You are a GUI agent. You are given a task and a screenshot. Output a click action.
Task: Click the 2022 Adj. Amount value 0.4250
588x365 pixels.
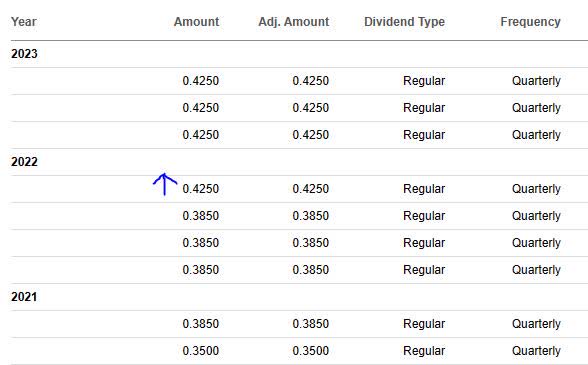tap(310, 189)
